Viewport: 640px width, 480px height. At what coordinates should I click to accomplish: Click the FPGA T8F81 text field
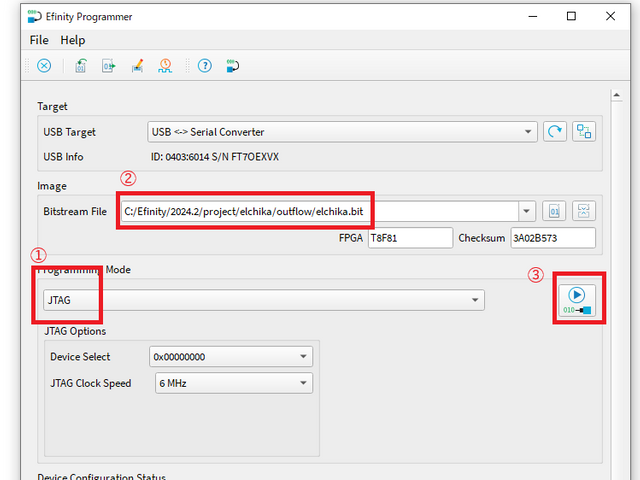coord(410,238)
